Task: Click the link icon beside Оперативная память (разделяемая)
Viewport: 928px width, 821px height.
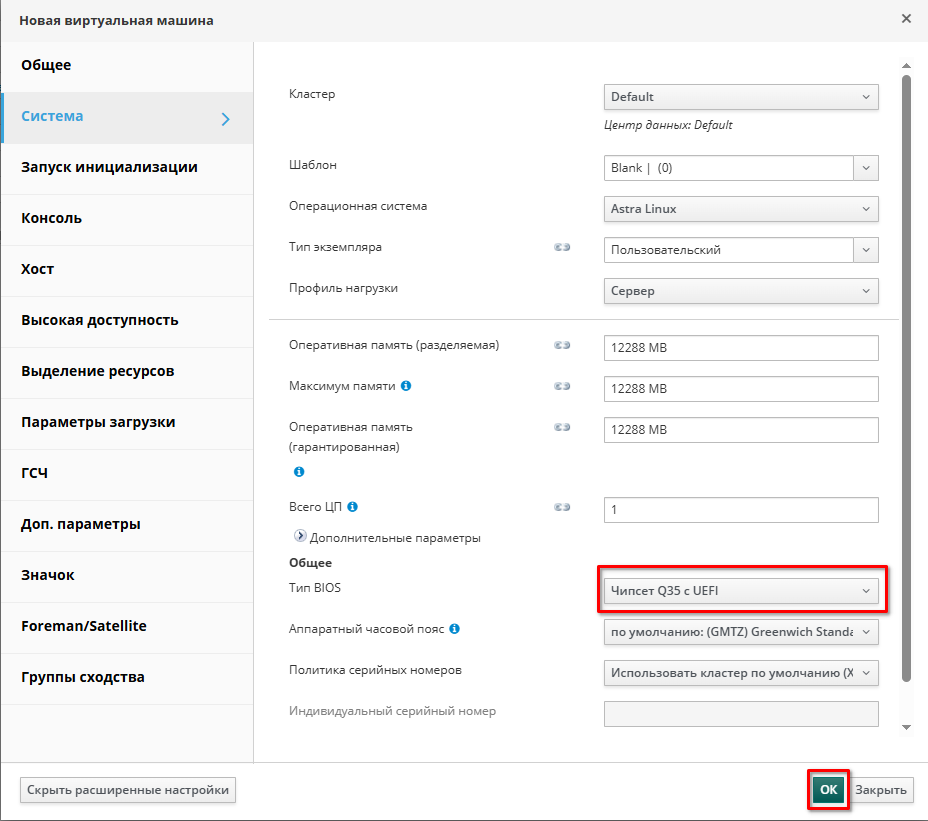Action: [561, 346]
